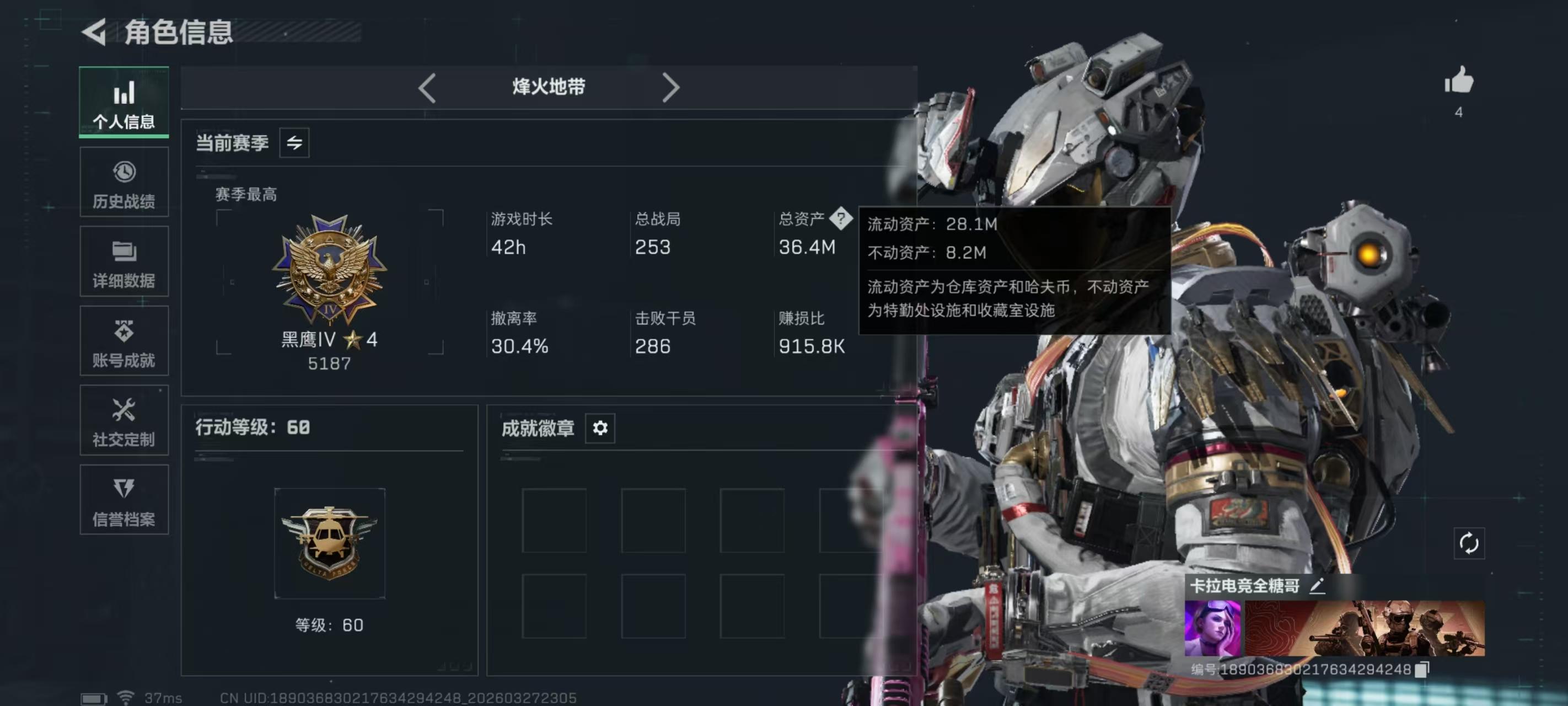Open the 详细数据 tab
The image size is (1568, 706).
(123, 261)
